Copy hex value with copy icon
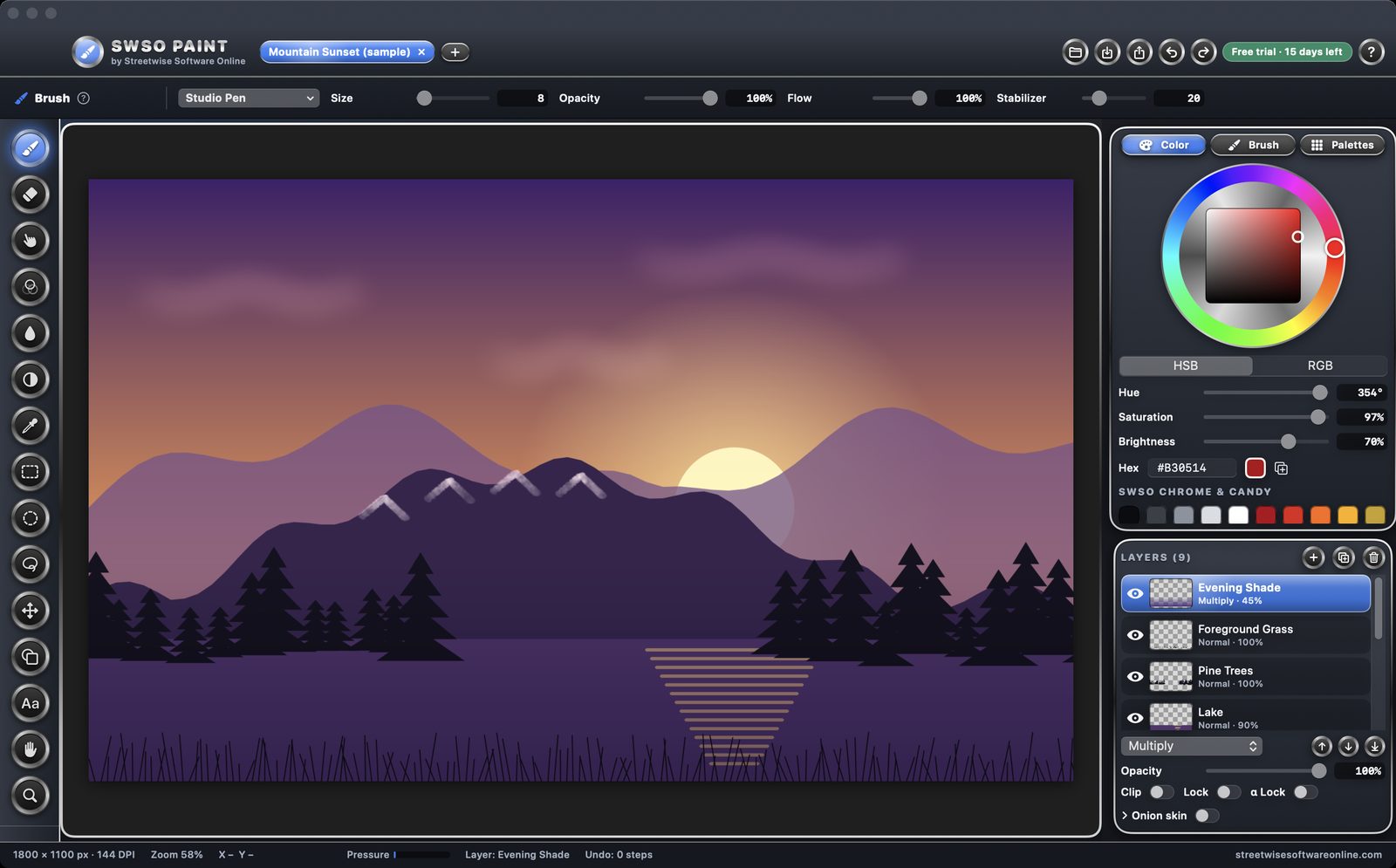 (1281, 468)
